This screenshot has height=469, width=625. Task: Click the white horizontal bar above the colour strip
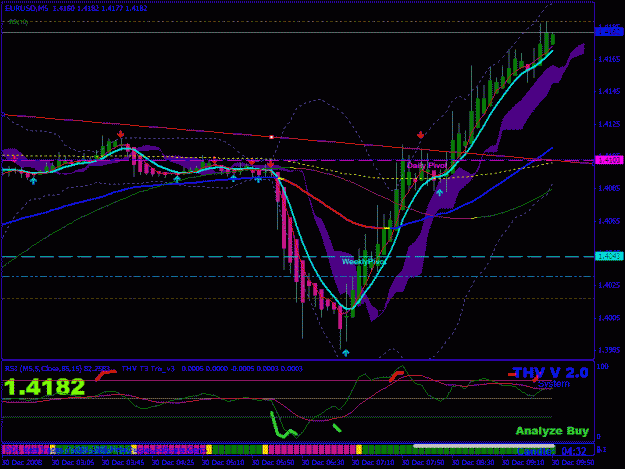(x=484, y=446)
